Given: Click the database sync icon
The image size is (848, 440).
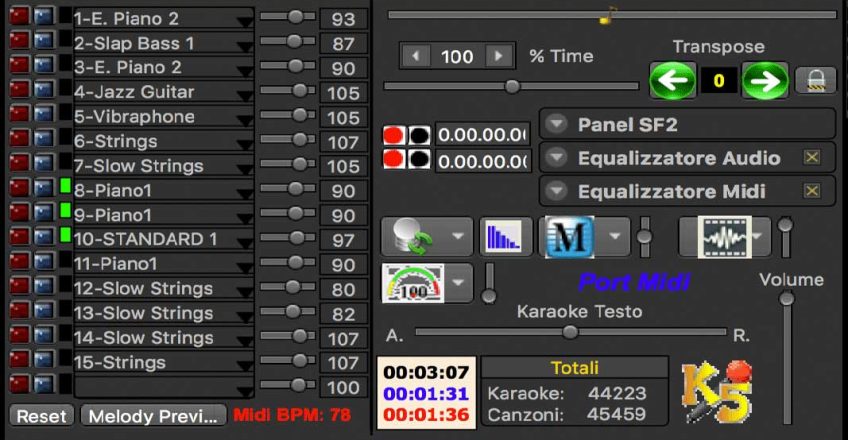Looking at the screenshot, I should tap(414, 237).
